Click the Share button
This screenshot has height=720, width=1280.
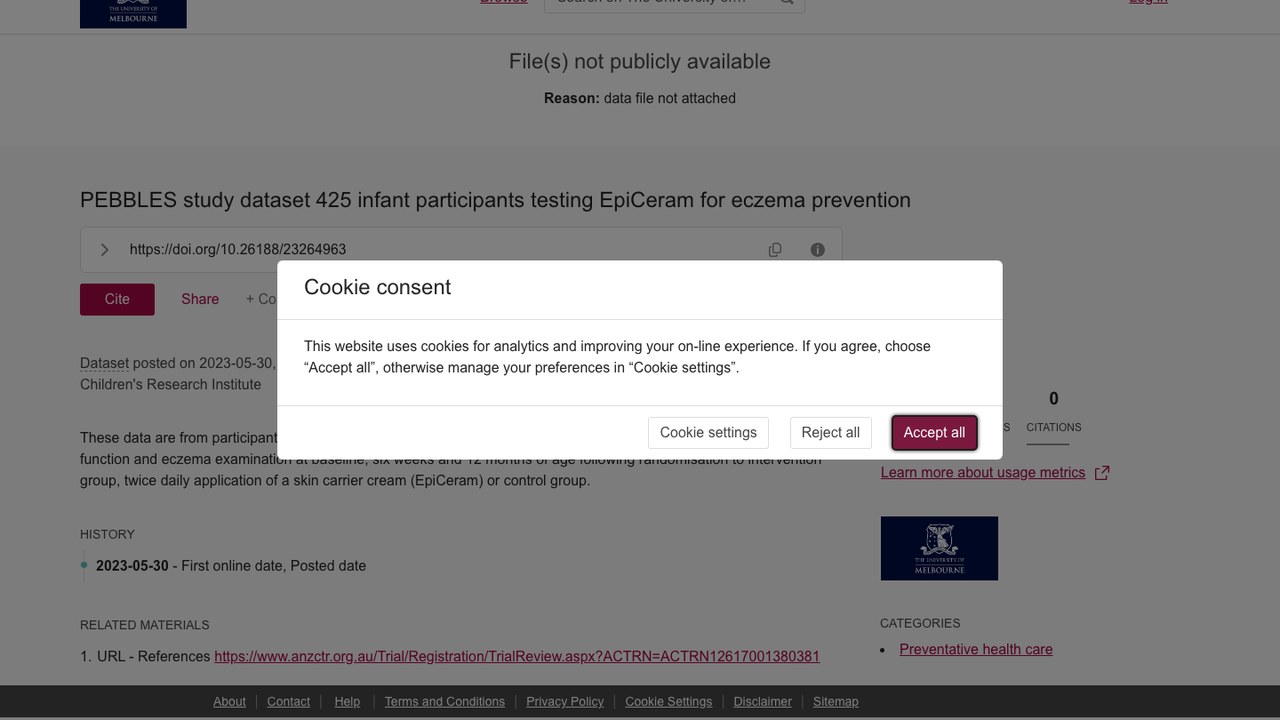click(x=200, y=299)
